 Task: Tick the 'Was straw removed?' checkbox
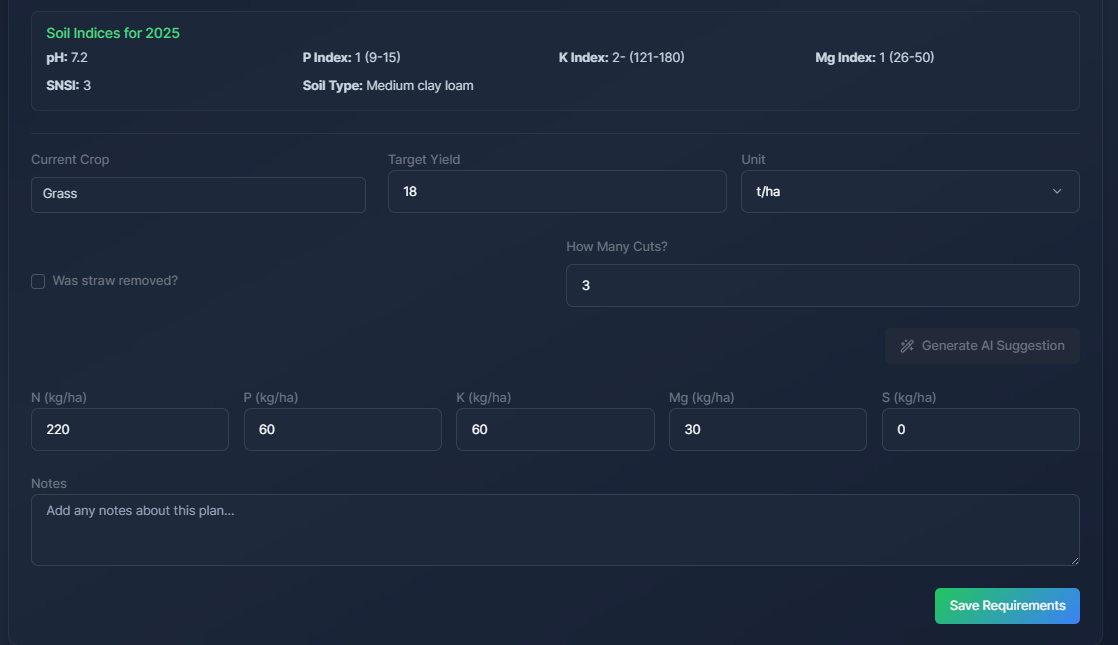[x=38, y=281]
